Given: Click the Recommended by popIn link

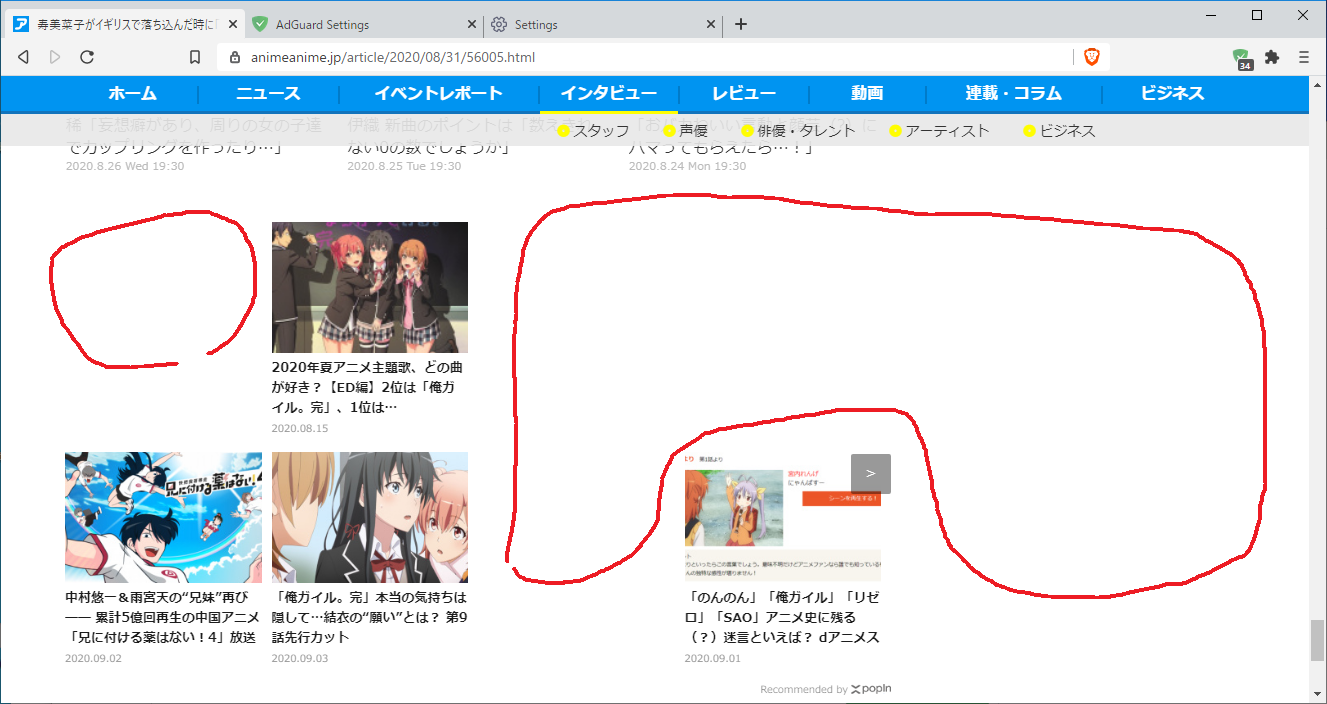Looking at the screenshot, I should click(x=826, y=689).
